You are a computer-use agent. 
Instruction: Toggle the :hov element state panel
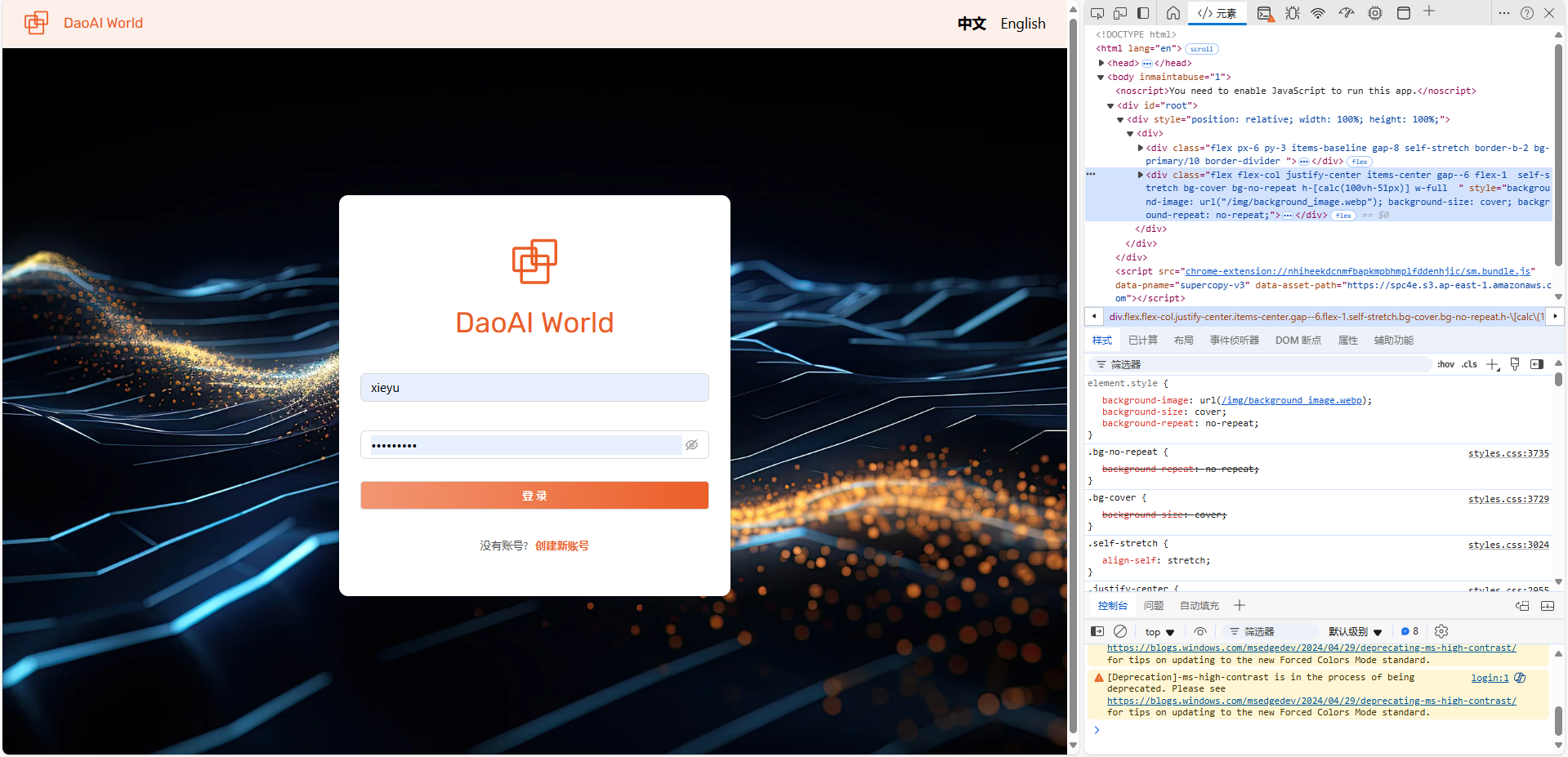[1445, 364]
